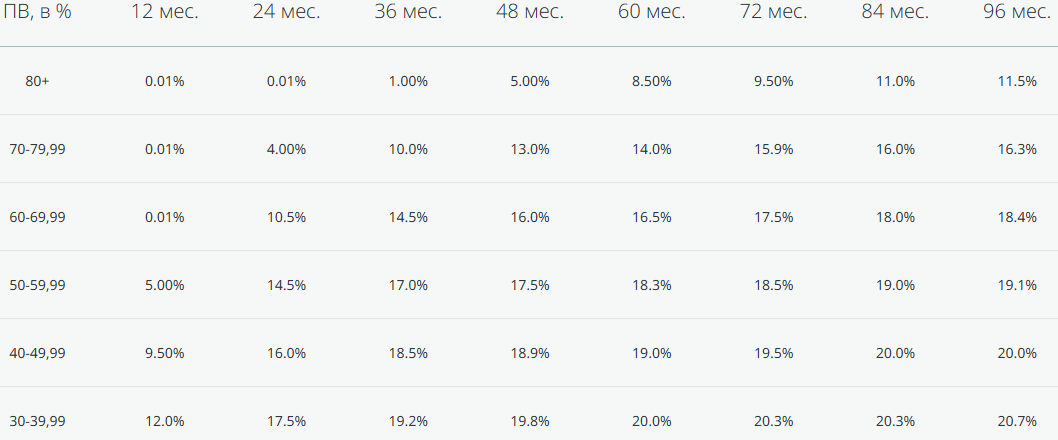This screenshot has width=1058, height=440.
Task: Select the 4.00% cell under 24 мес.
Action: coord(286,149)
